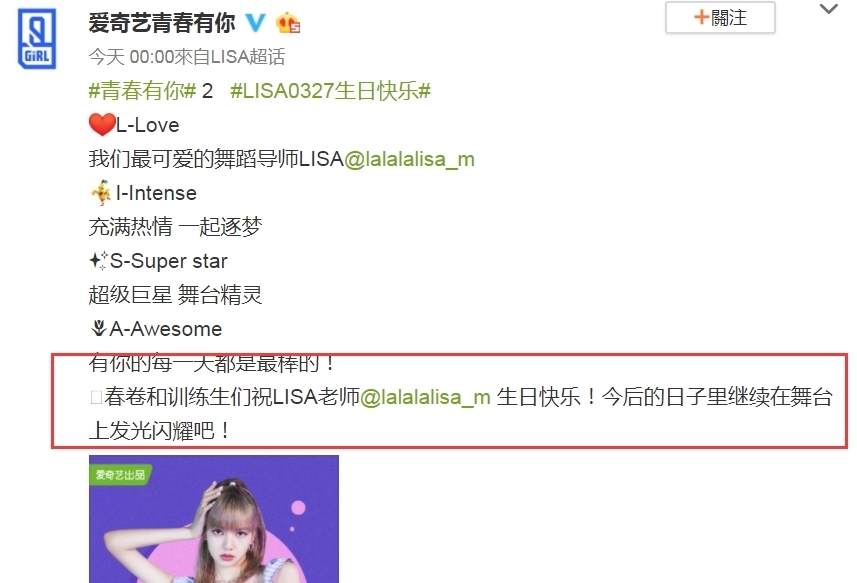Click the dancing figure emoji before I-Intense

[x=102, y=192]
